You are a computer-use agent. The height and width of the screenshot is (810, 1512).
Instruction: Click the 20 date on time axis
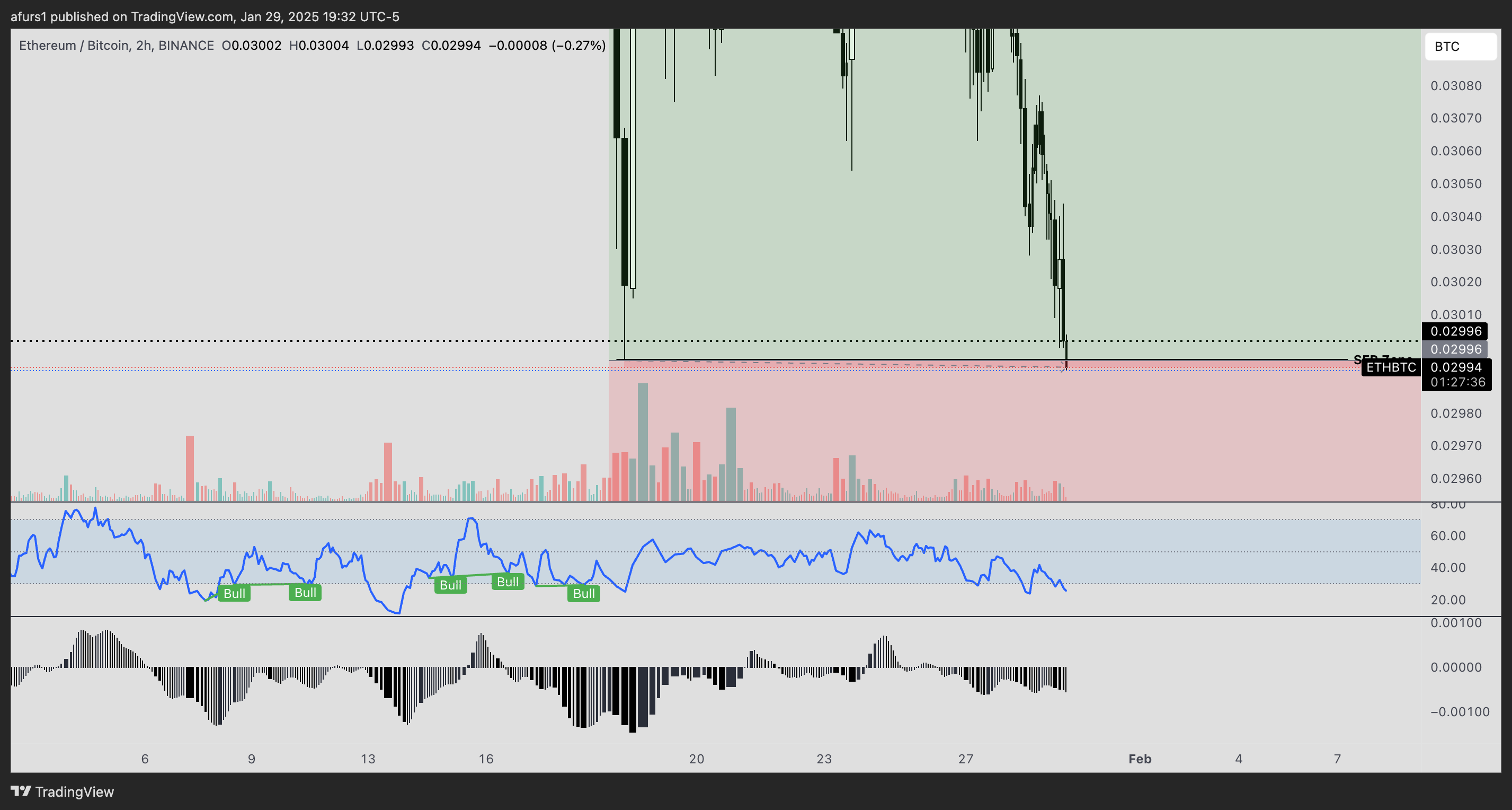coord(697,759)
